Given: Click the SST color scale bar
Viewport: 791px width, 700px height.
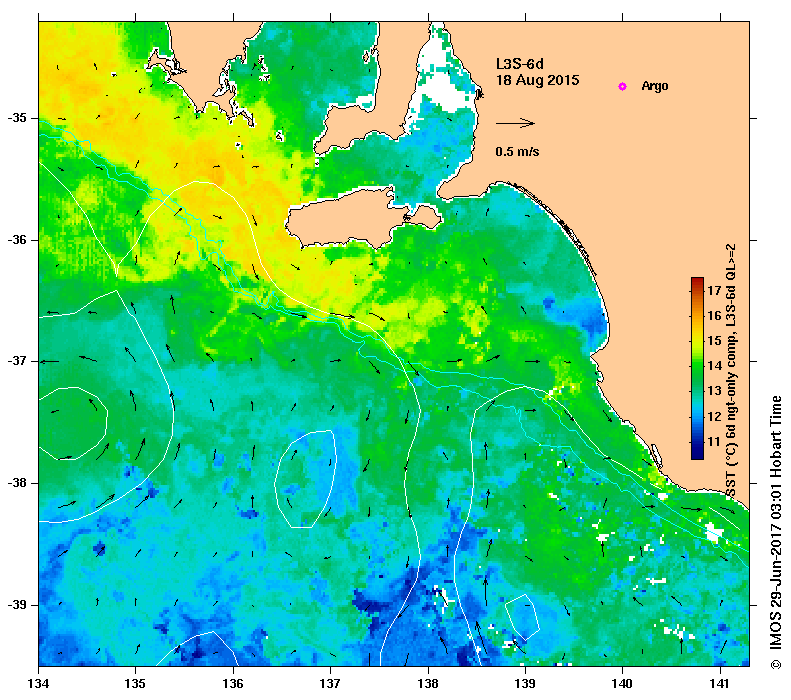Looking at the screenshot, I should tap(697, 368).
